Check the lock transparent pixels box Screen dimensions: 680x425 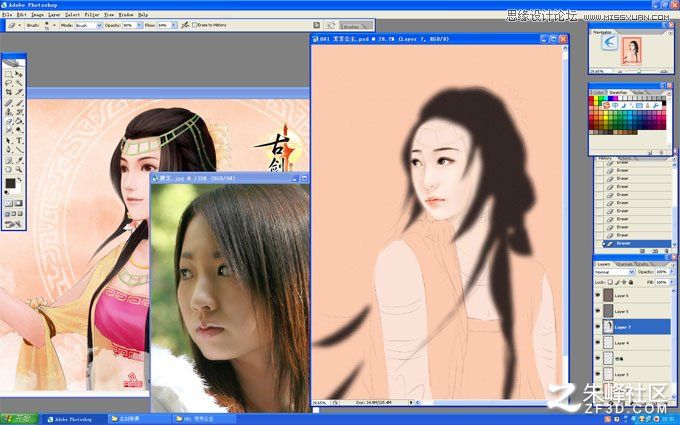pos(610,282)
